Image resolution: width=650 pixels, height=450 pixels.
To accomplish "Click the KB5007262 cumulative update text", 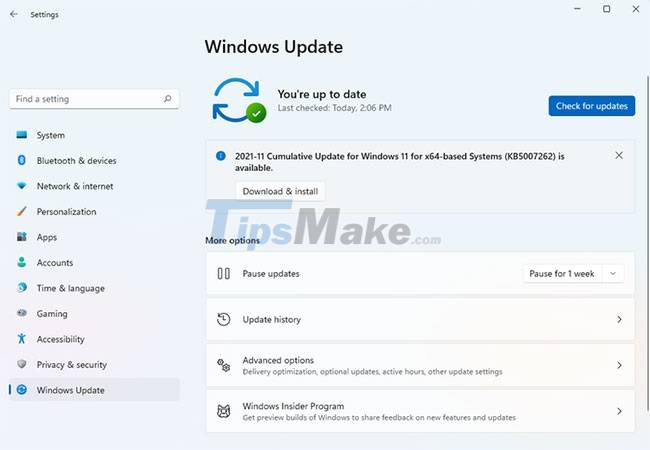I will [400, 162].
